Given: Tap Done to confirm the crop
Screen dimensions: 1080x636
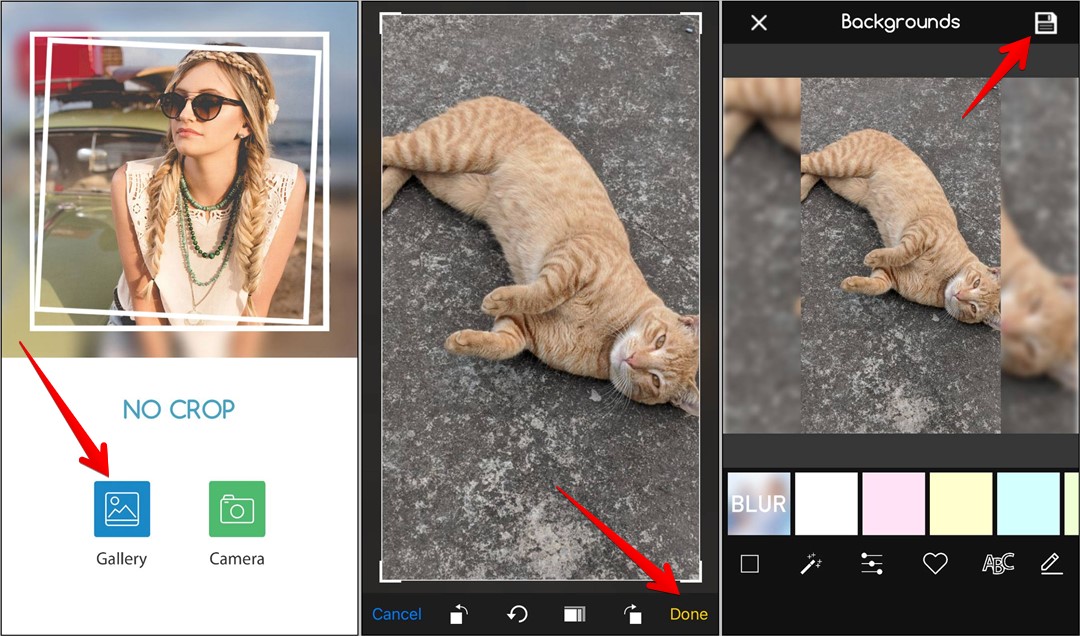Looking at the screenshot, I should (x=688, y=614).
